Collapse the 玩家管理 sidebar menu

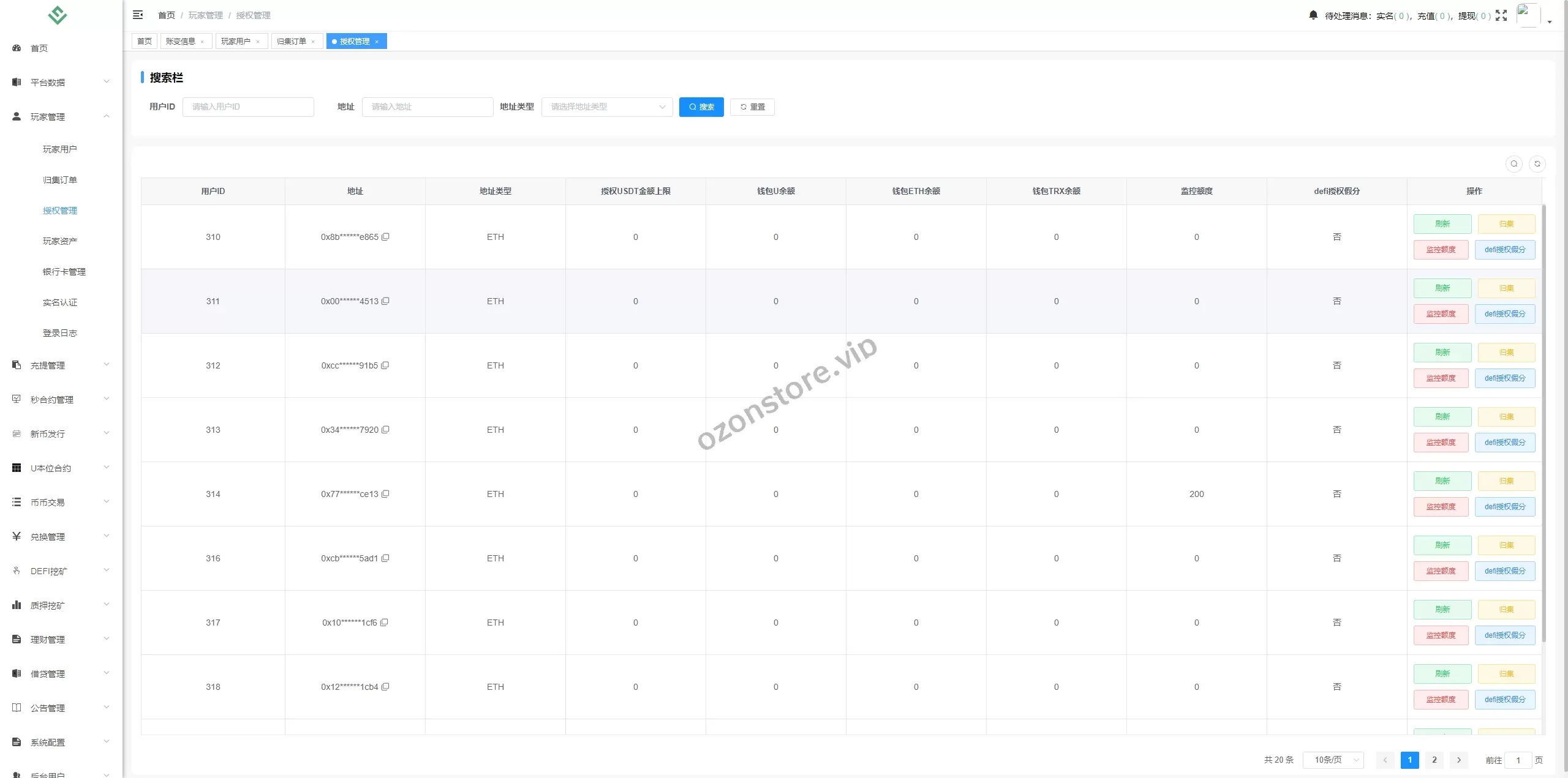61,117
